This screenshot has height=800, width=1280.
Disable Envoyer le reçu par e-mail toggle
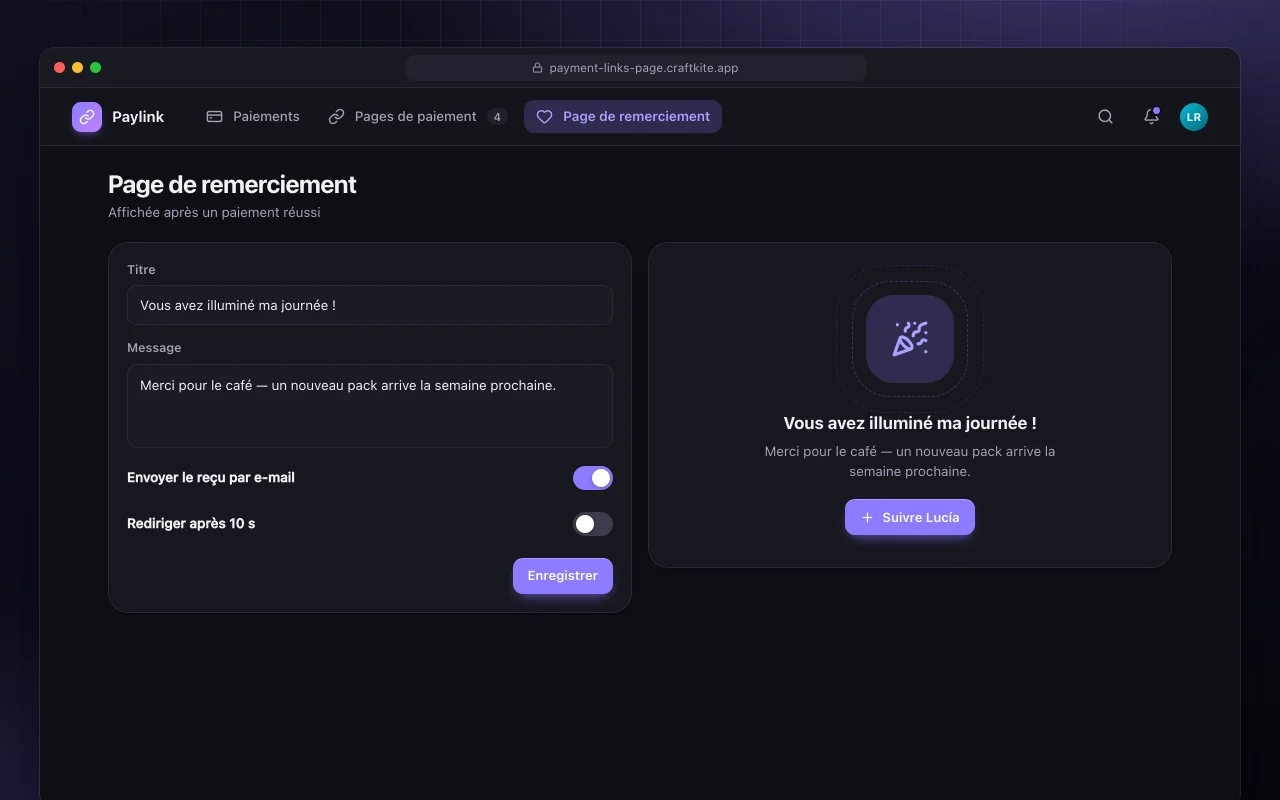pyautogui.click(x=593, y=478)
